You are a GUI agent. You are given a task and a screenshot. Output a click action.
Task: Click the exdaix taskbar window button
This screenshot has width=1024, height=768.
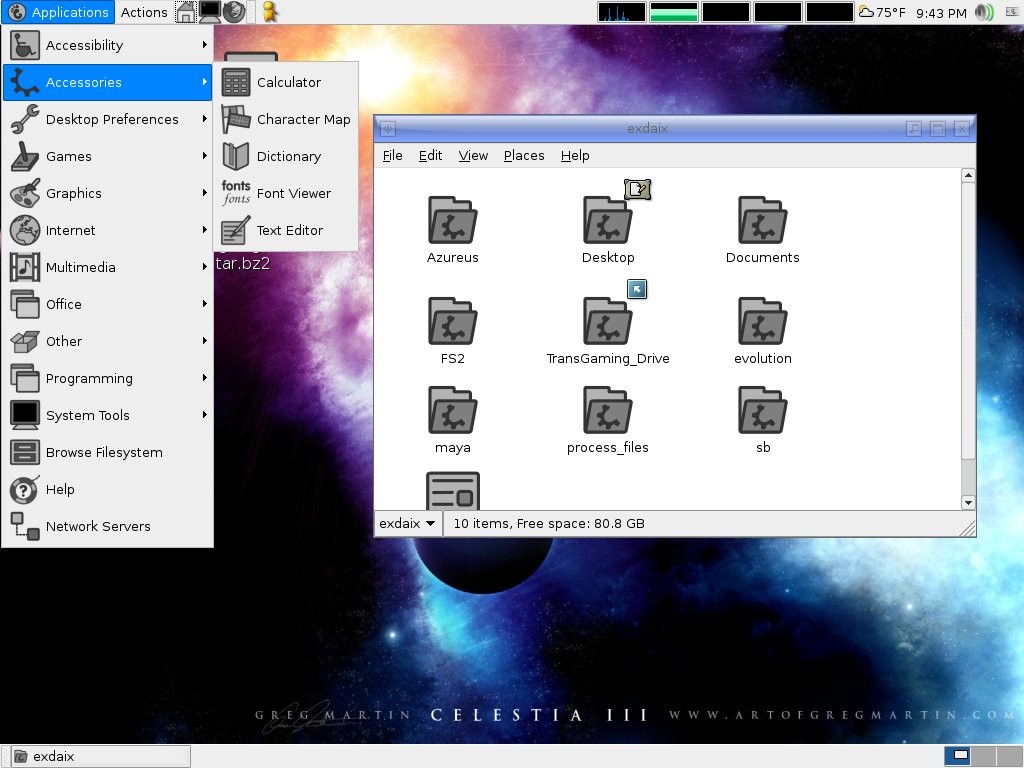tap(101, 756)
